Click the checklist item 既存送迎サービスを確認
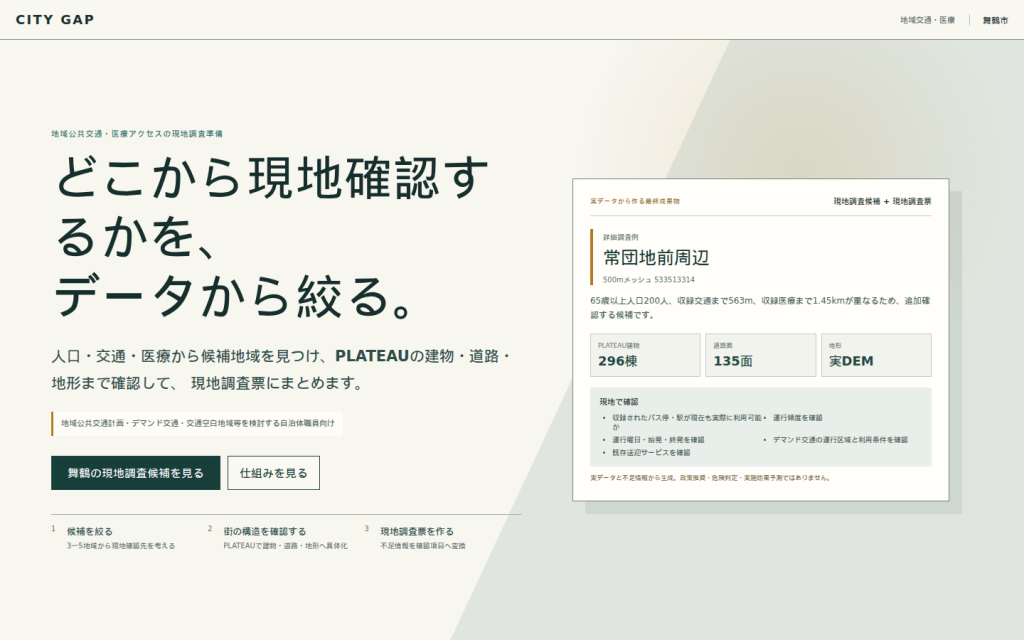 coord(650,452)
